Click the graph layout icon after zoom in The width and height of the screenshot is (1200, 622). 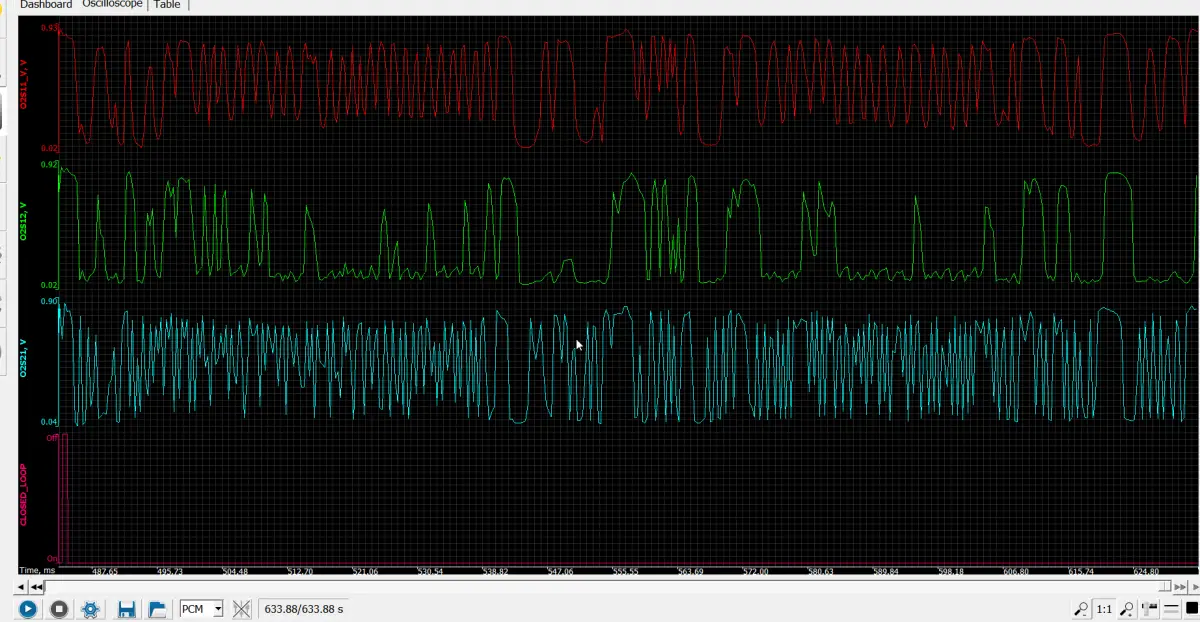1149,609
